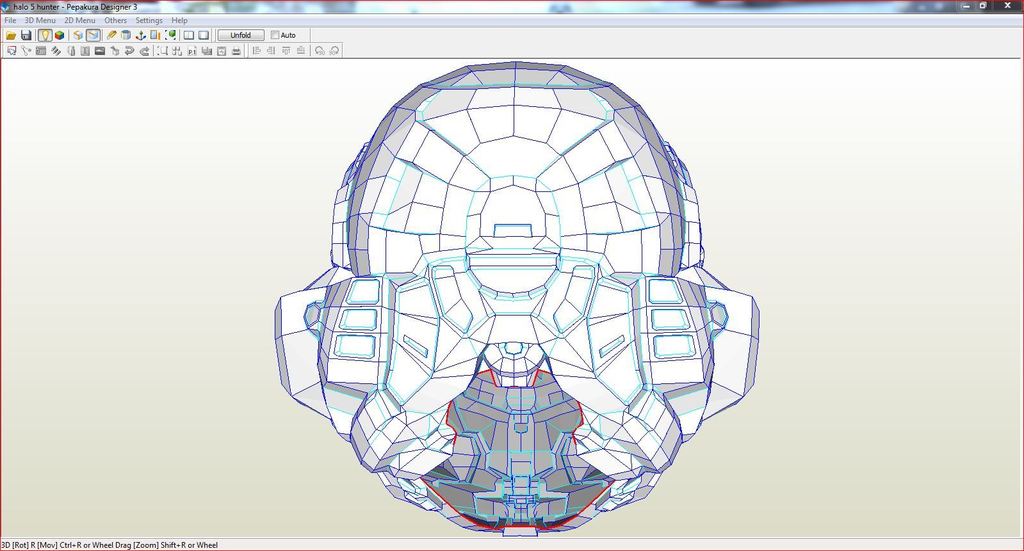Click the rotate part icon
Screen dimensions: 1024x551
pos(114,51)
